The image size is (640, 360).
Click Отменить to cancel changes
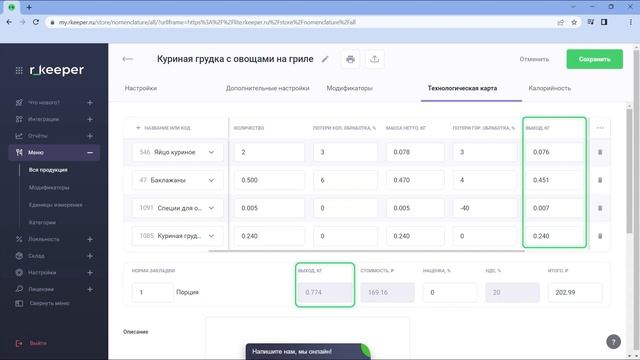click(534, 59)
